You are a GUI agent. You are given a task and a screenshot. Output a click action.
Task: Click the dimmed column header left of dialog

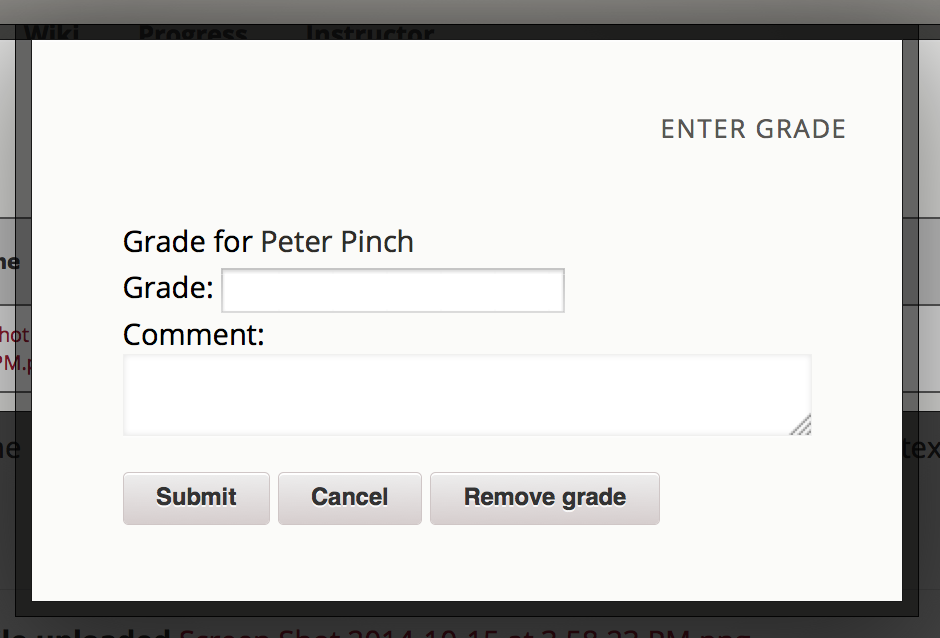[x=10, y=262]
